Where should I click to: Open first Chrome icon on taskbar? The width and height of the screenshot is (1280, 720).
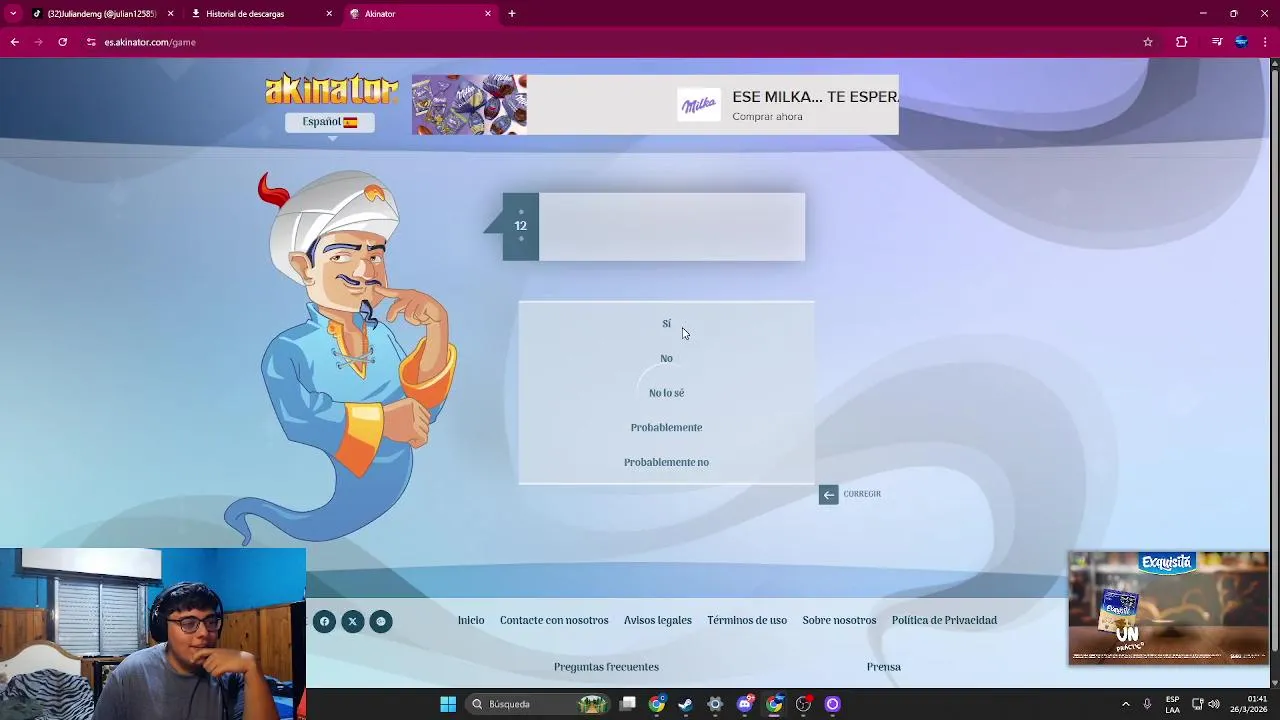click(656, 704)
